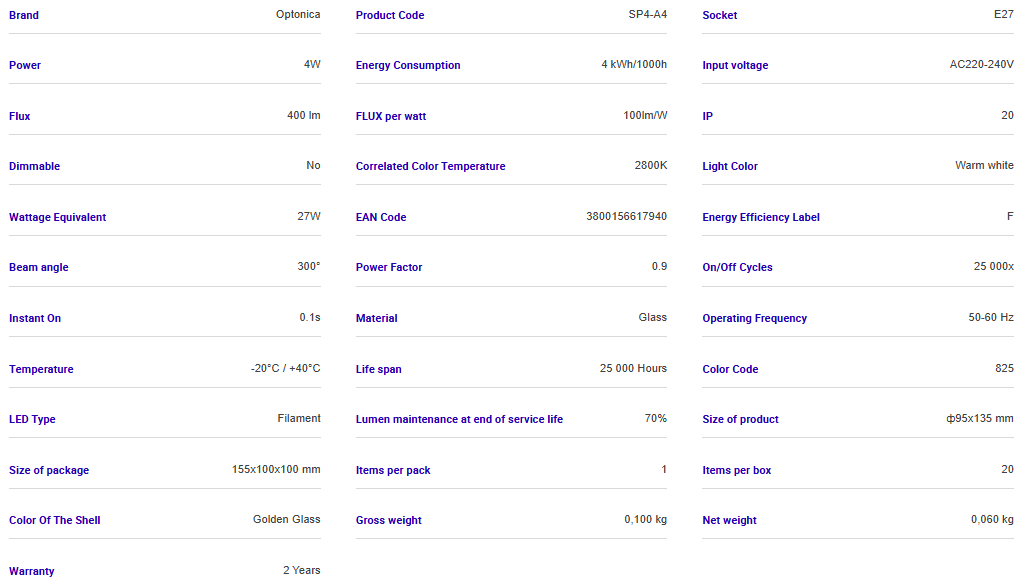Click the Brand attribute label

tap(24, 15)
